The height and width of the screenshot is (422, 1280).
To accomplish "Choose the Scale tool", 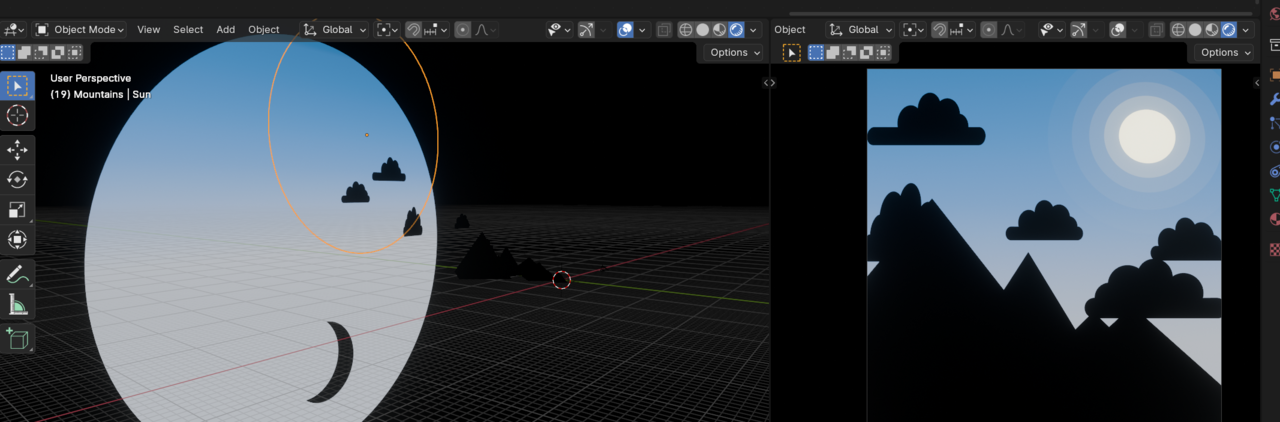I will [x=17, y=210].
